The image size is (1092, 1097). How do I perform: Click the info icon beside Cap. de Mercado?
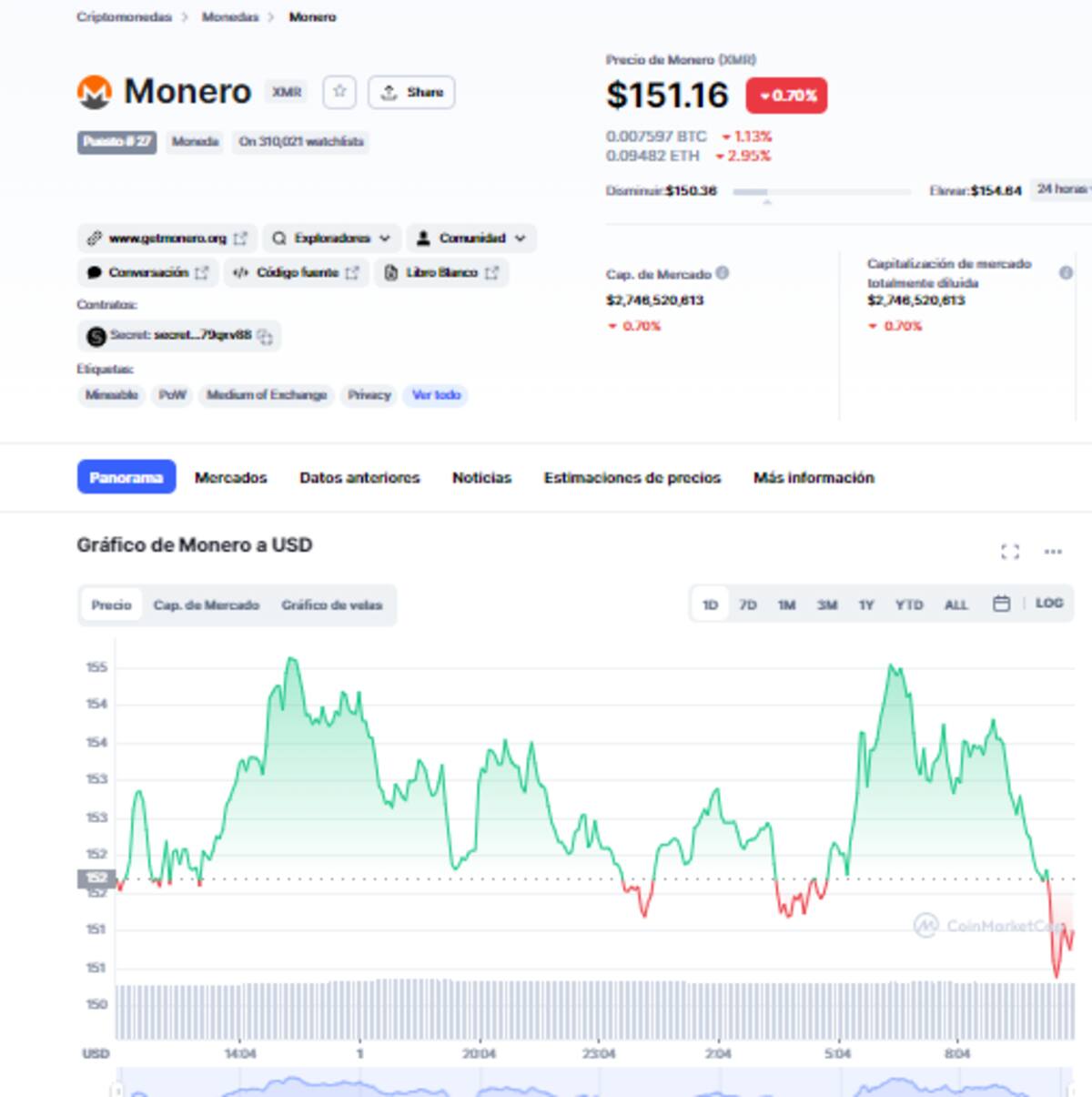tap(722, 272)
